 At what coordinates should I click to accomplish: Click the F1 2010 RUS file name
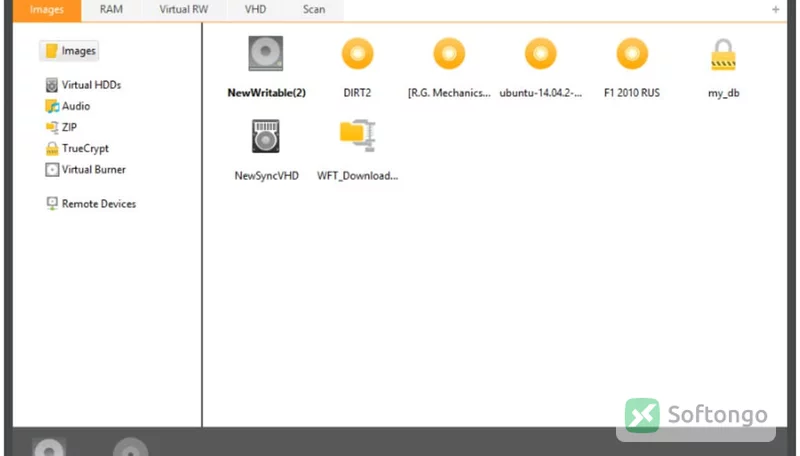point(632,93)
